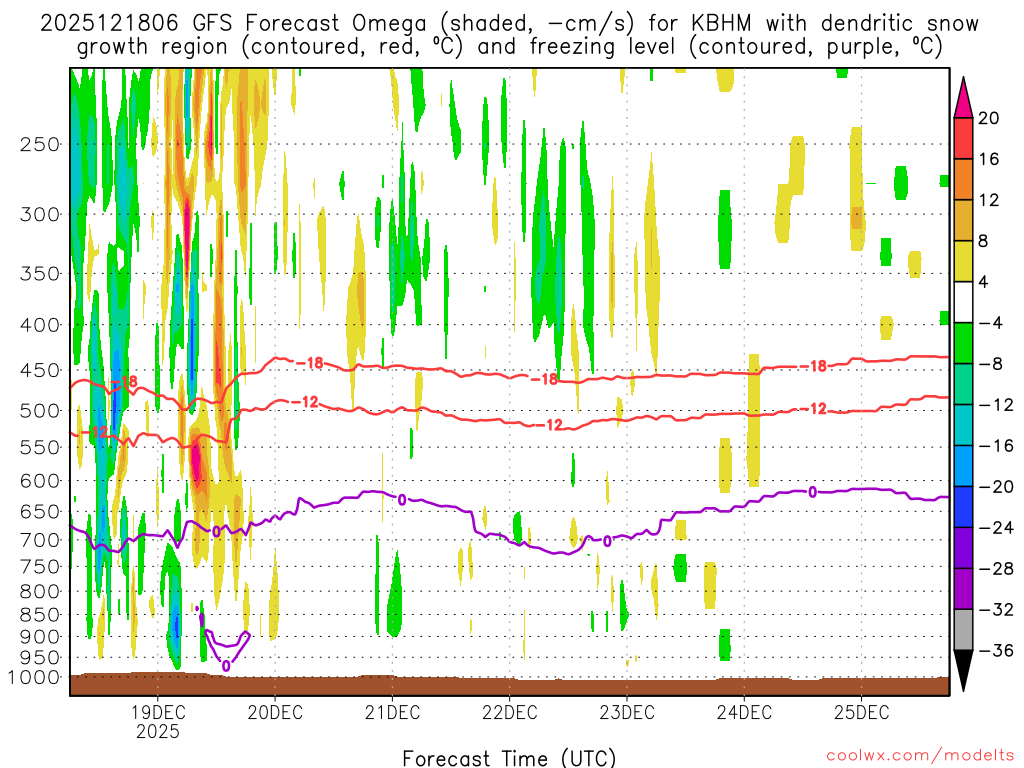Image resolution: width=1024 pixels, height=768 pixels.
Task: Click the coolwx.com/modelts watermark link text
Action: 920,756
